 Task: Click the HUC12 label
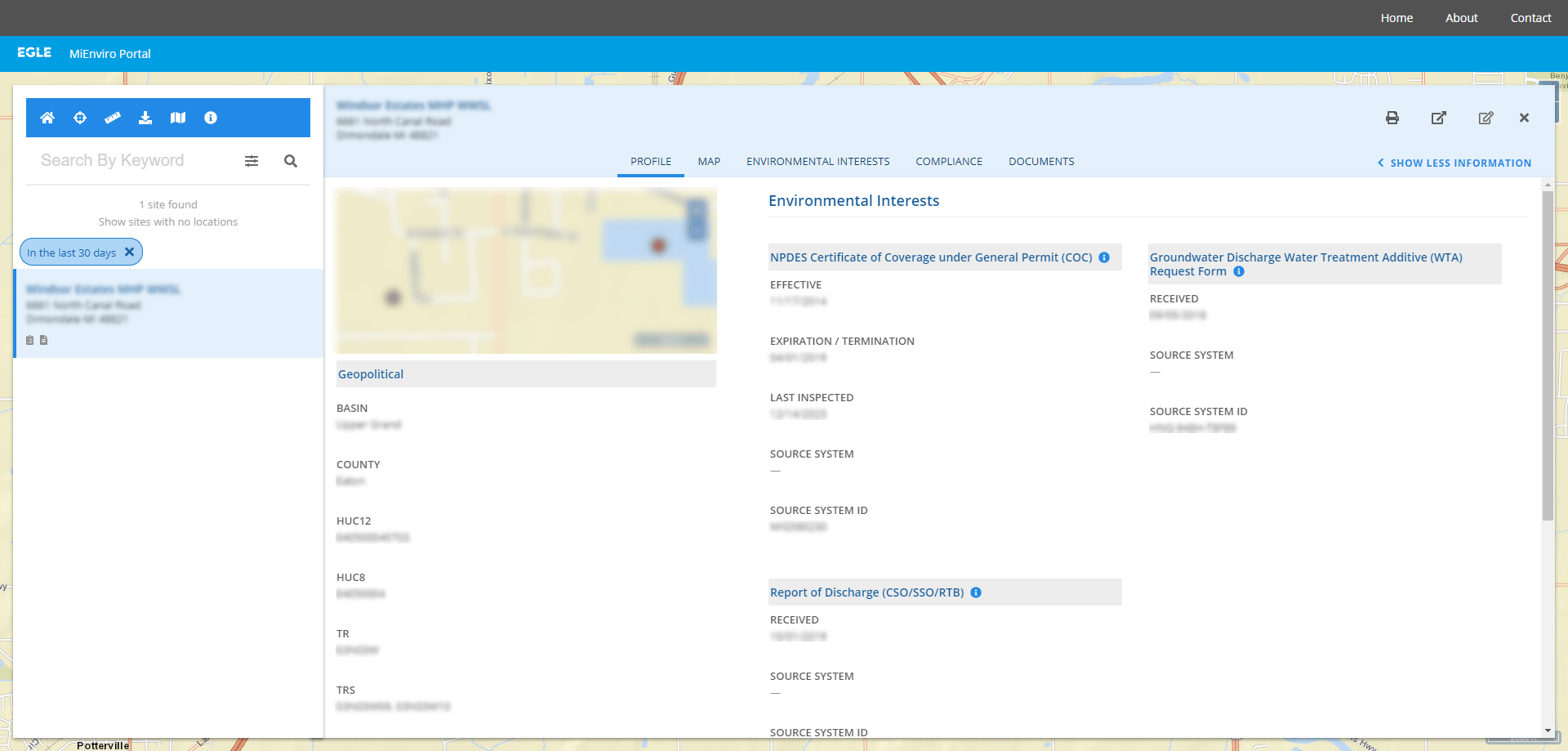pos(354,521)
